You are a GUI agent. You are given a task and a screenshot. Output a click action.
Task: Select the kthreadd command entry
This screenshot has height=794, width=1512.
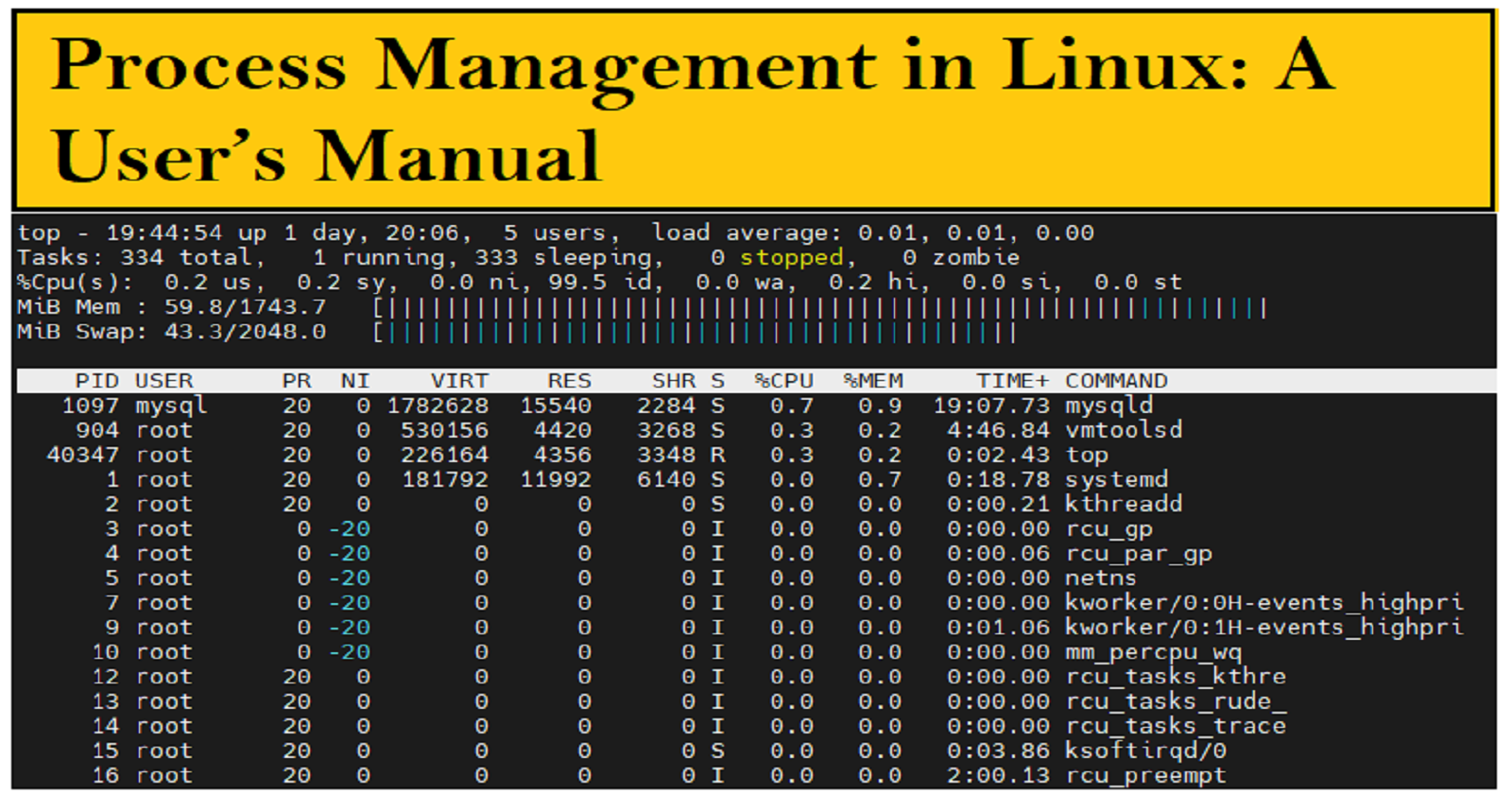coord(1124,504)
